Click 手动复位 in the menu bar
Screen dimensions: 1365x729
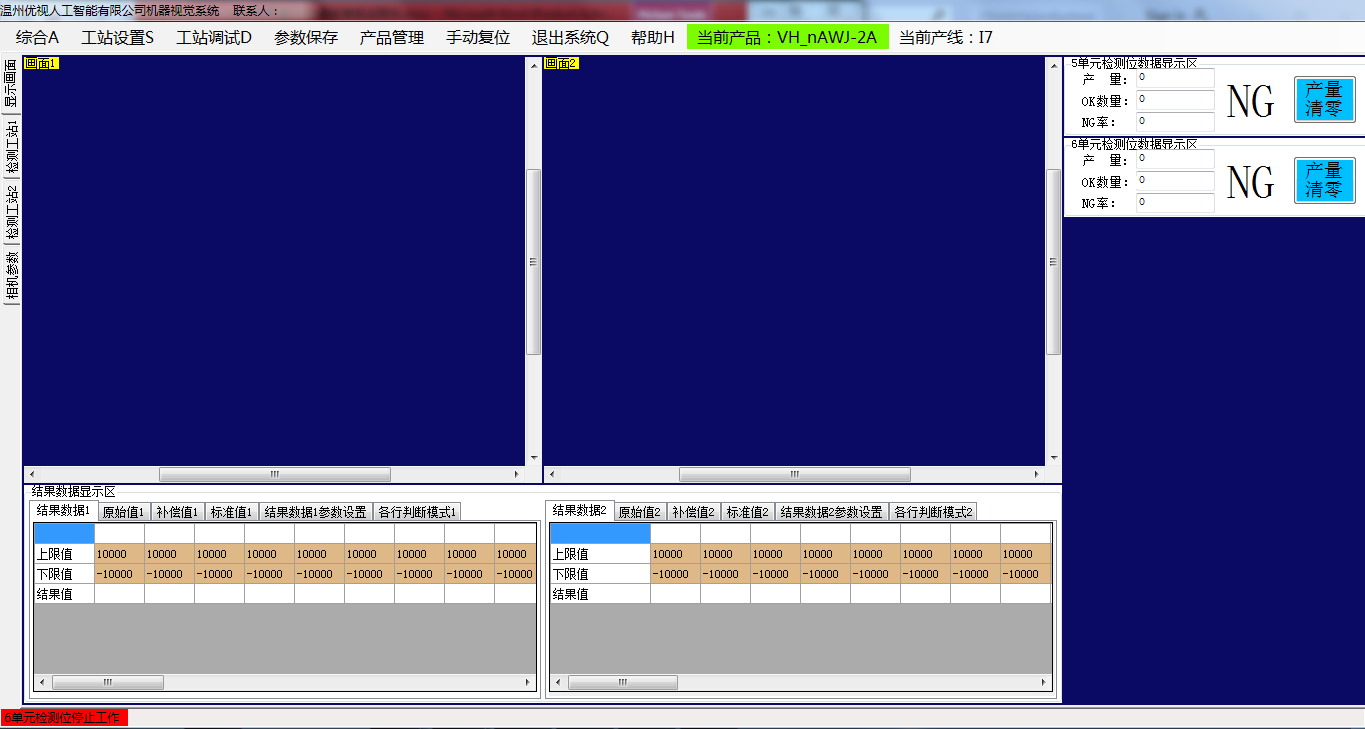tap(478, 38)
